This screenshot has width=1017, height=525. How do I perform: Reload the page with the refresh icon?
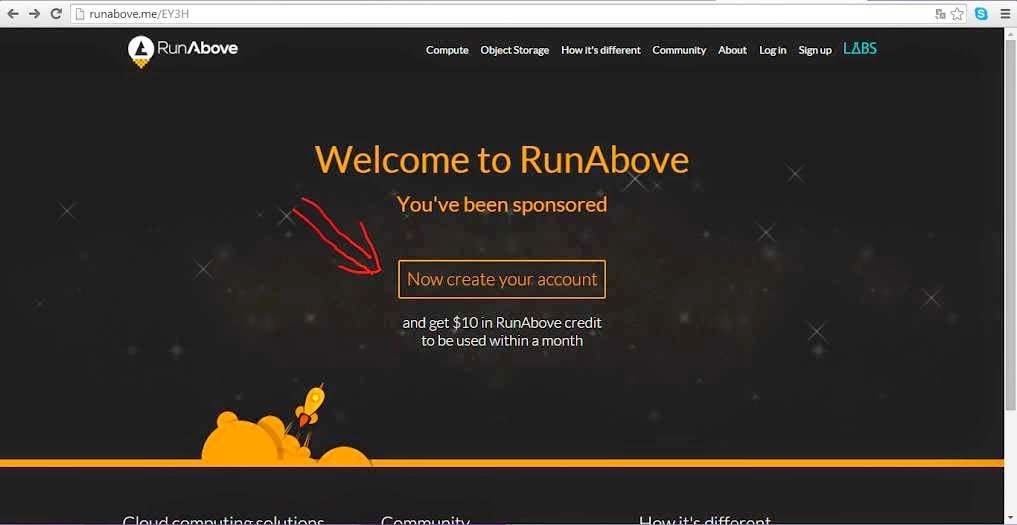(56, 14)
